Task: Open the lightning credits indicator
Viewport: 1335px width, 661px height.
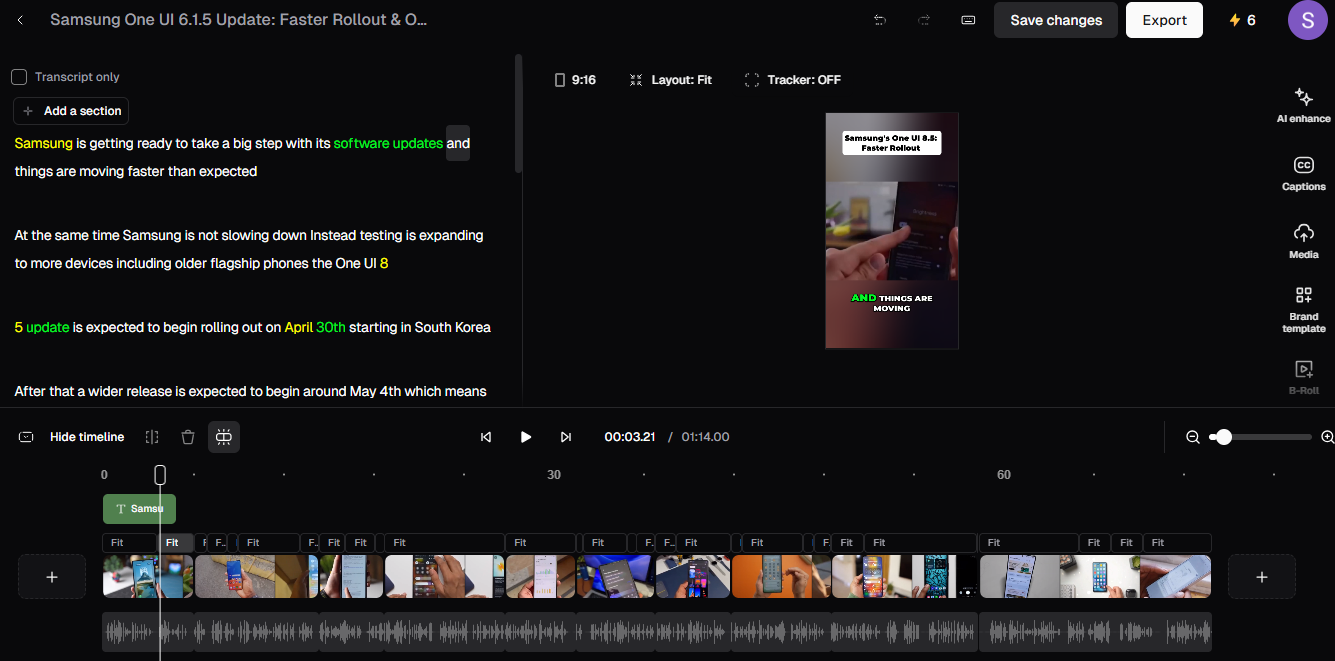Action: [1242, 20]
